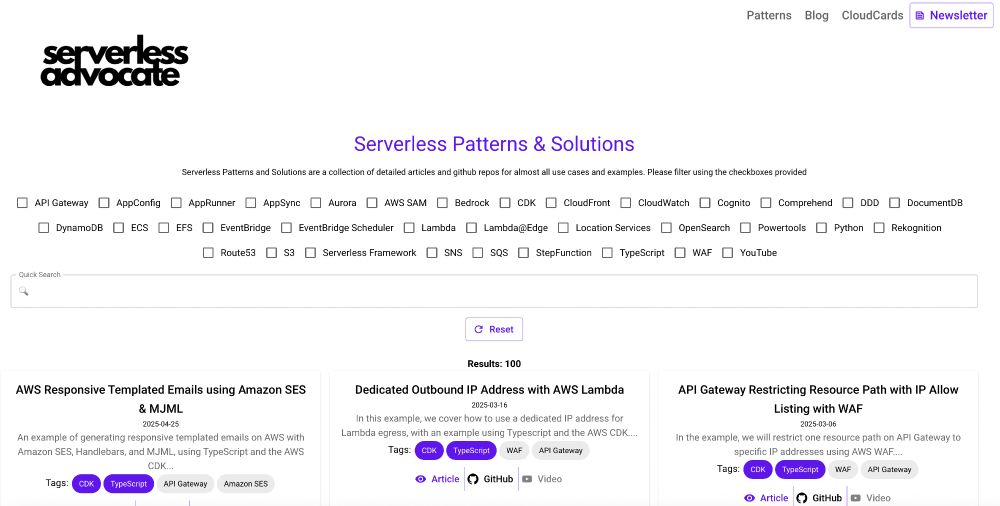1000x506 pixels.
Task: Select the Cognito checkbox
Action: (x=705, y=202)
